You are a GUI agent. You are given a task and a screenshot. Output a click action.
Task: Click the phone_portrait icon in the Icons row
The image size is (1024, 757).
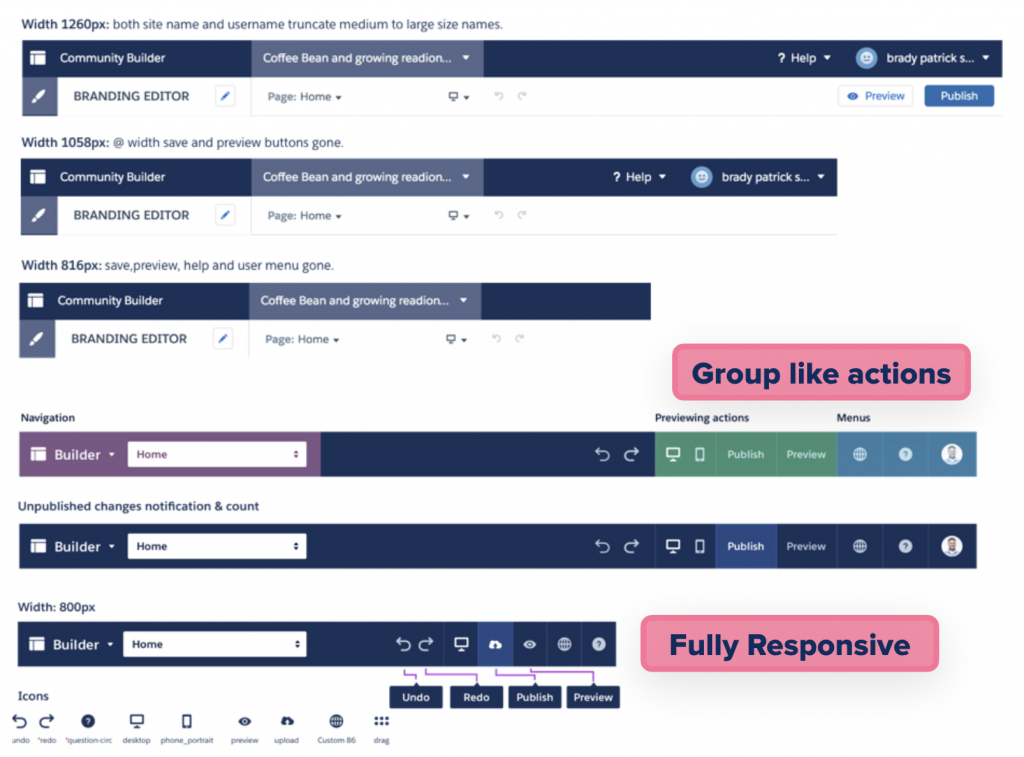[186, 721]
